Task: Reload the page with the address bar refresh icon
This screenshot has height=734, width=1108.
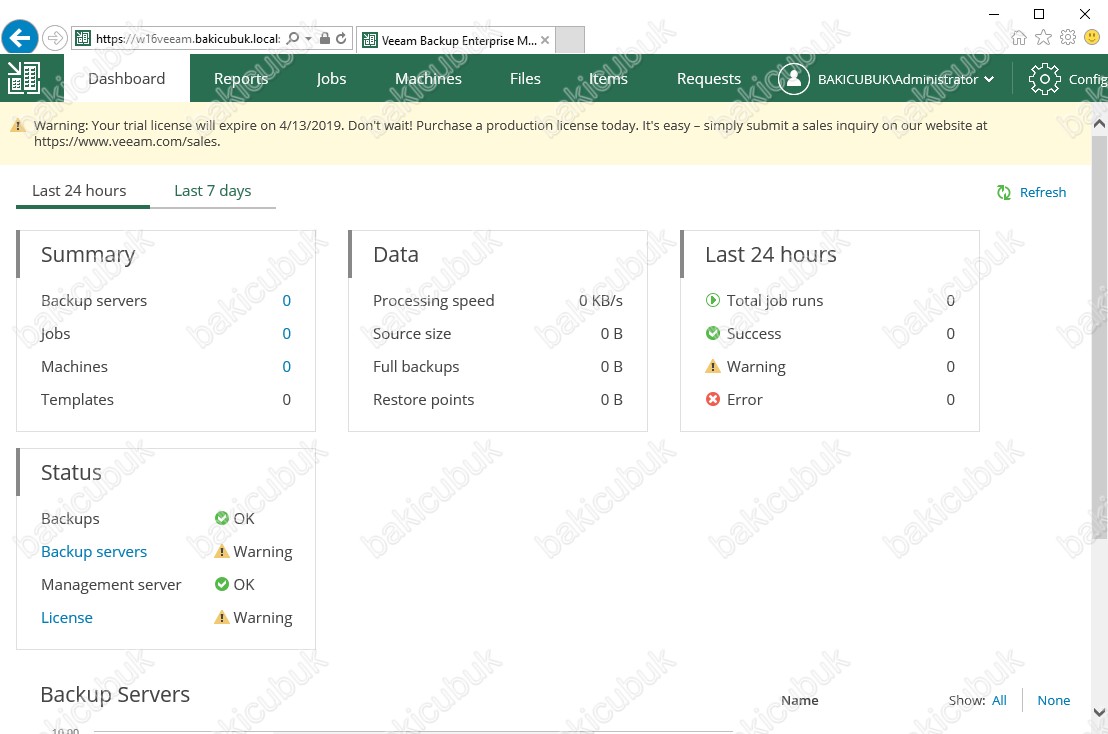Action: coord(341,38)
